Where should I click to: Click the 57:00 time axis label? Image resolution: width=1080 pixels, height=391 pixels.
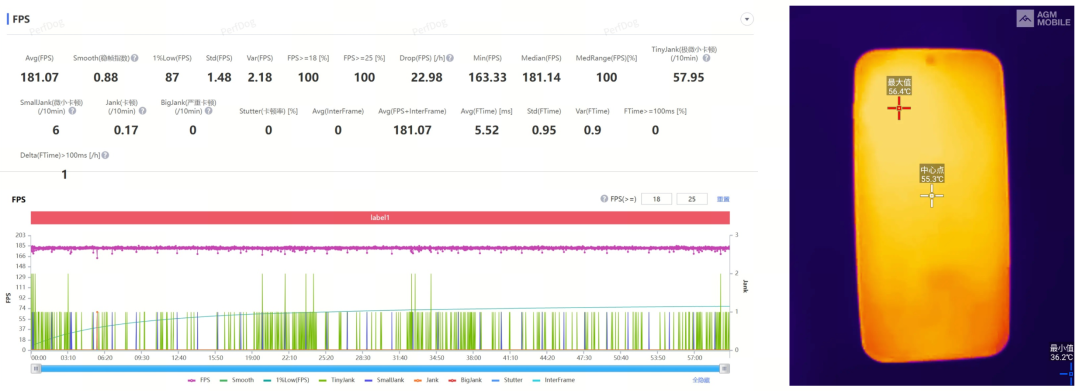pos(694,358)
